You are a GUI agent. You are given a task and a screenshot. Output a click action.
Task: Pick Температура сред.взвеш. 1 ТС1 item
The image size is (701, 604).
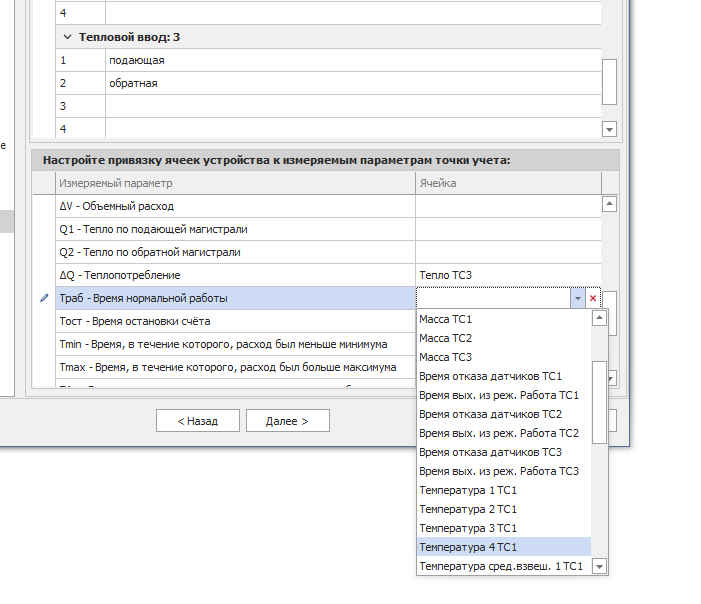point(500,566)
